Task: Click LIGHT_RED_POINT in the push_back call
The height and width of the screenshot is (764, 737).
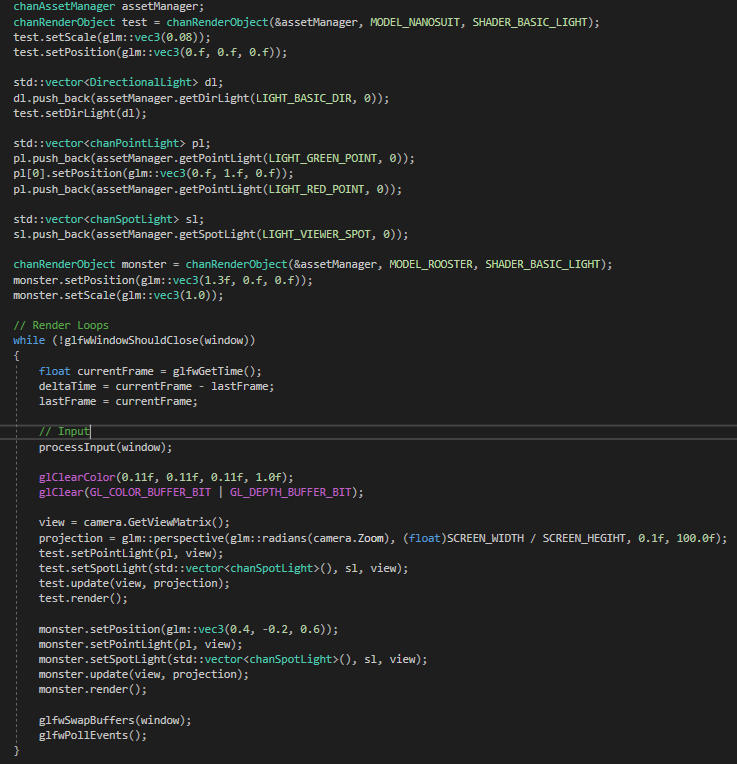Action: [x=316, y=189]
